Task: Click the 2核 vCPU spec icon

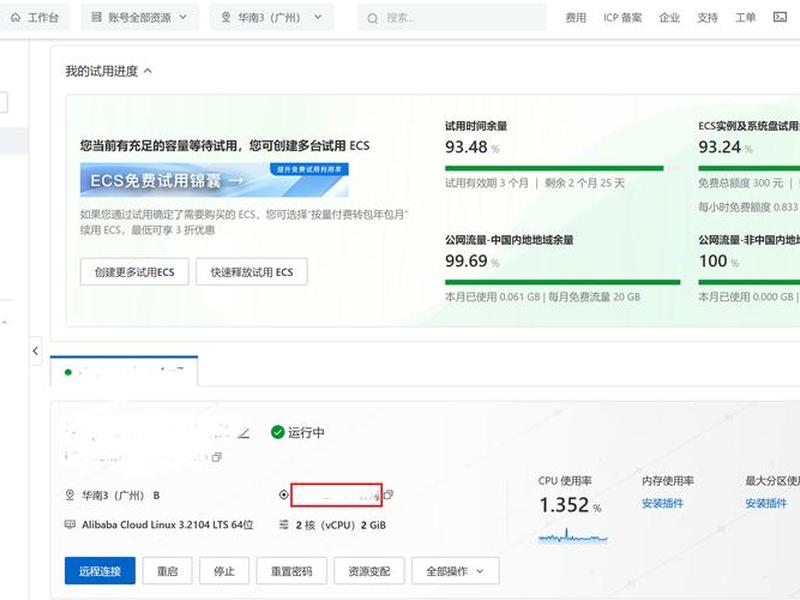Action: point(284,524)
